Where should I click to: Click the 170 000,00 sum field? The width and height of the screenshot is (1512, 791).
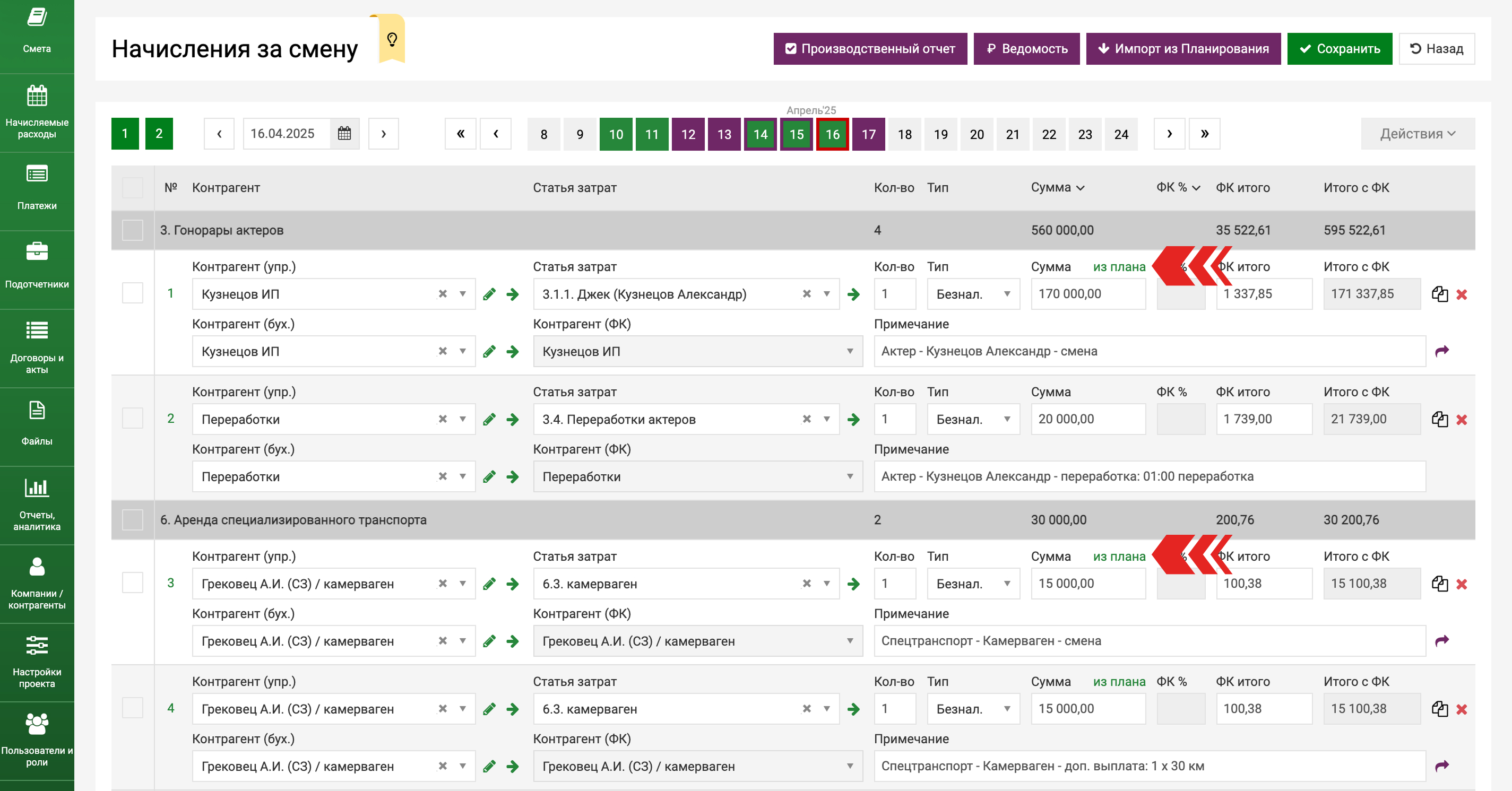point(1088,294)
